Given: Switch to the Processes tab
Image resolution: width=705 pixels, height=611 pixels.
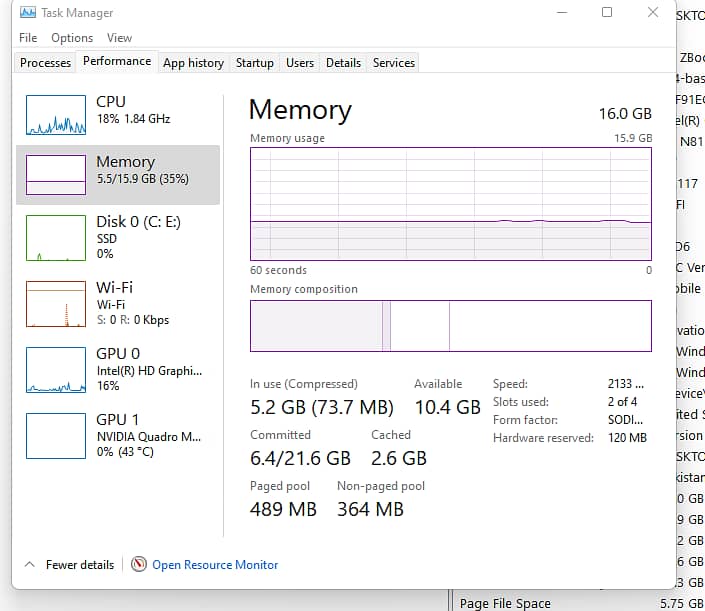Looking at the screenshot, I should [46, 62].
